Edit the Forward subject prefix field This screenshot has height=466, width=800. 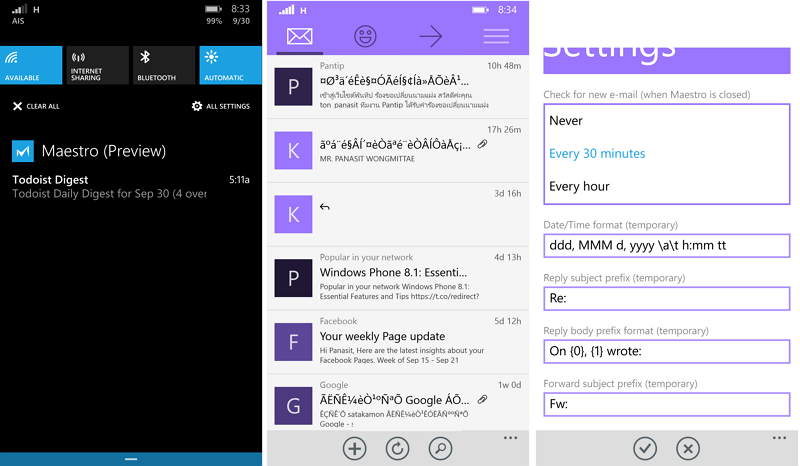tap(667, 404)
